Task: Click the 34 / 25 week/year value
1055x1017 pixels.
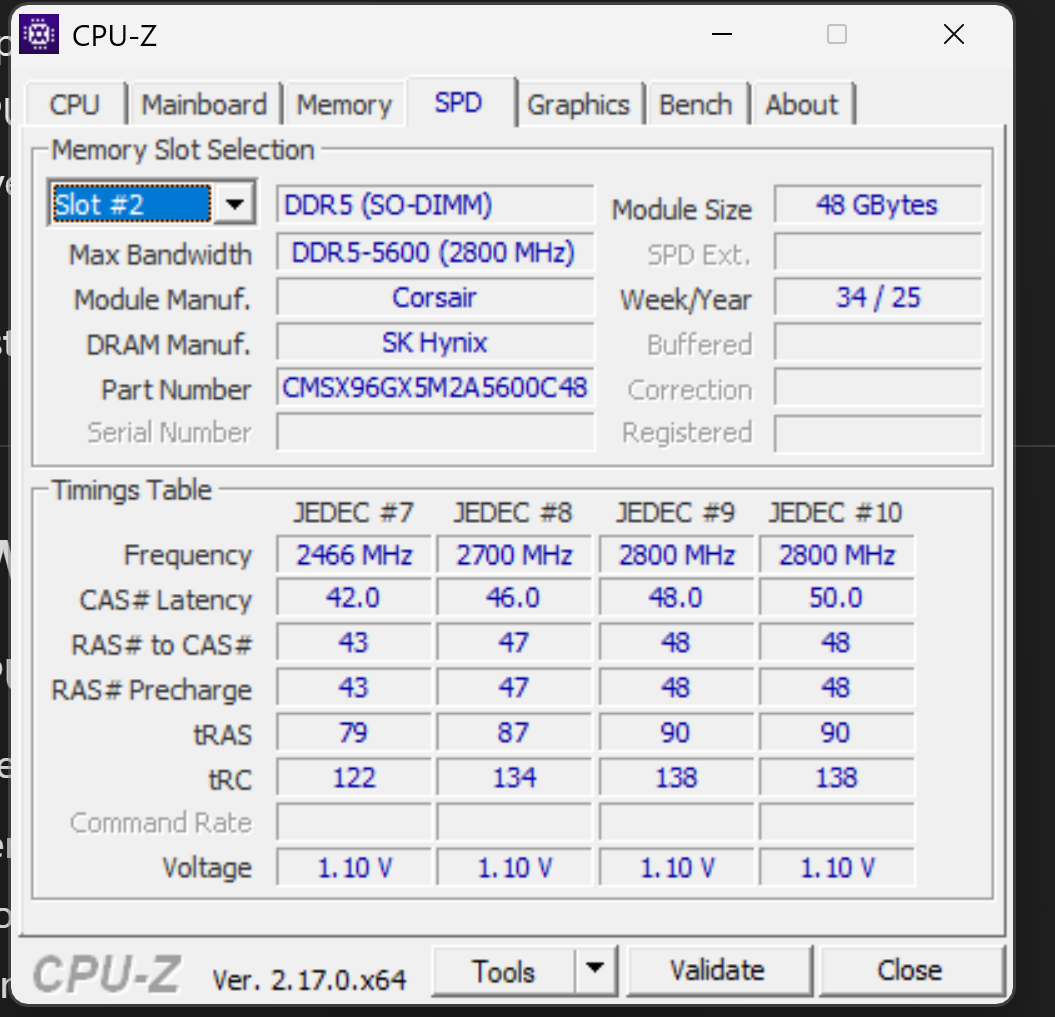Action: 877,297
